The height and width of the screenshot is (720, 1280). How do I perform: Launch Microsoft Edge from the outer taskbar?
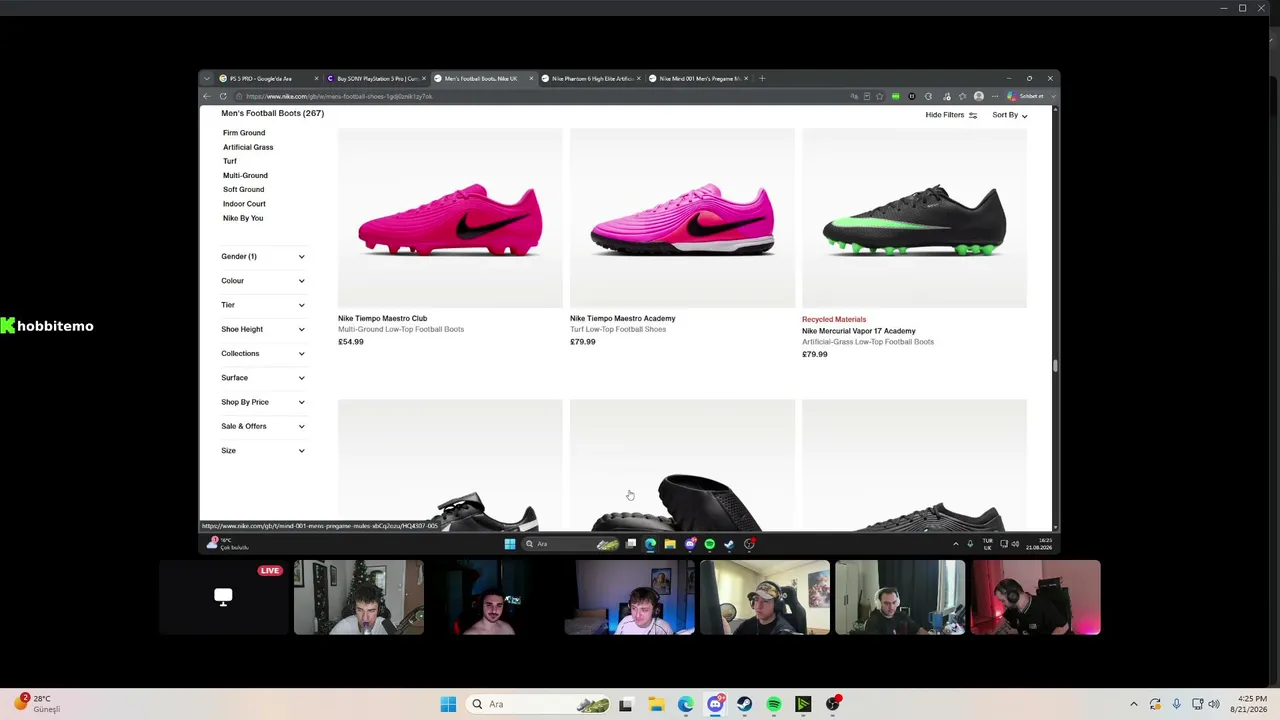(685, 704)
